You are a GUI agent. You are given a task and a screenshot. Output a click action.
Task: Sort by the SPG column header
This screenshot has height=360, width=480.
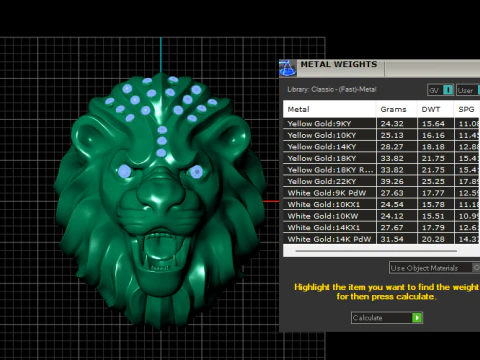(467, 109)
